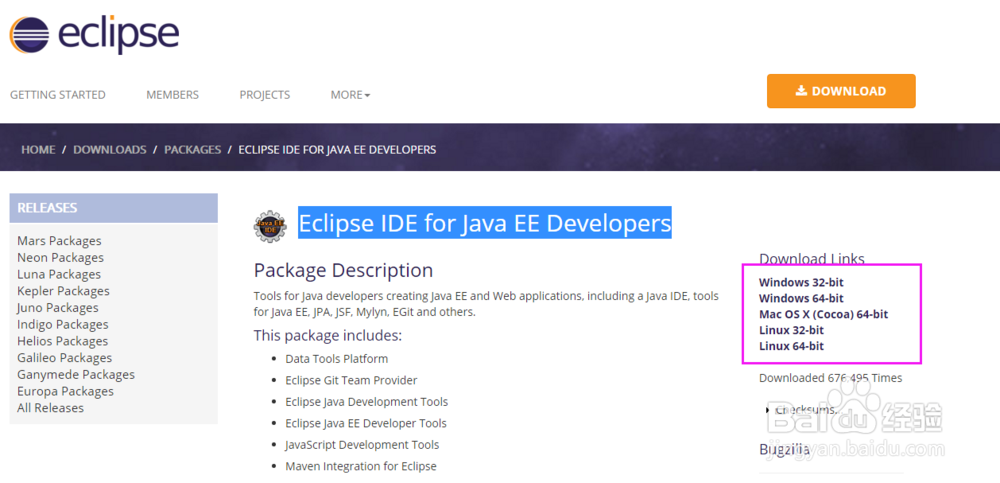
Task: Open Indigo Packages release
Action: tap(62, 324)
